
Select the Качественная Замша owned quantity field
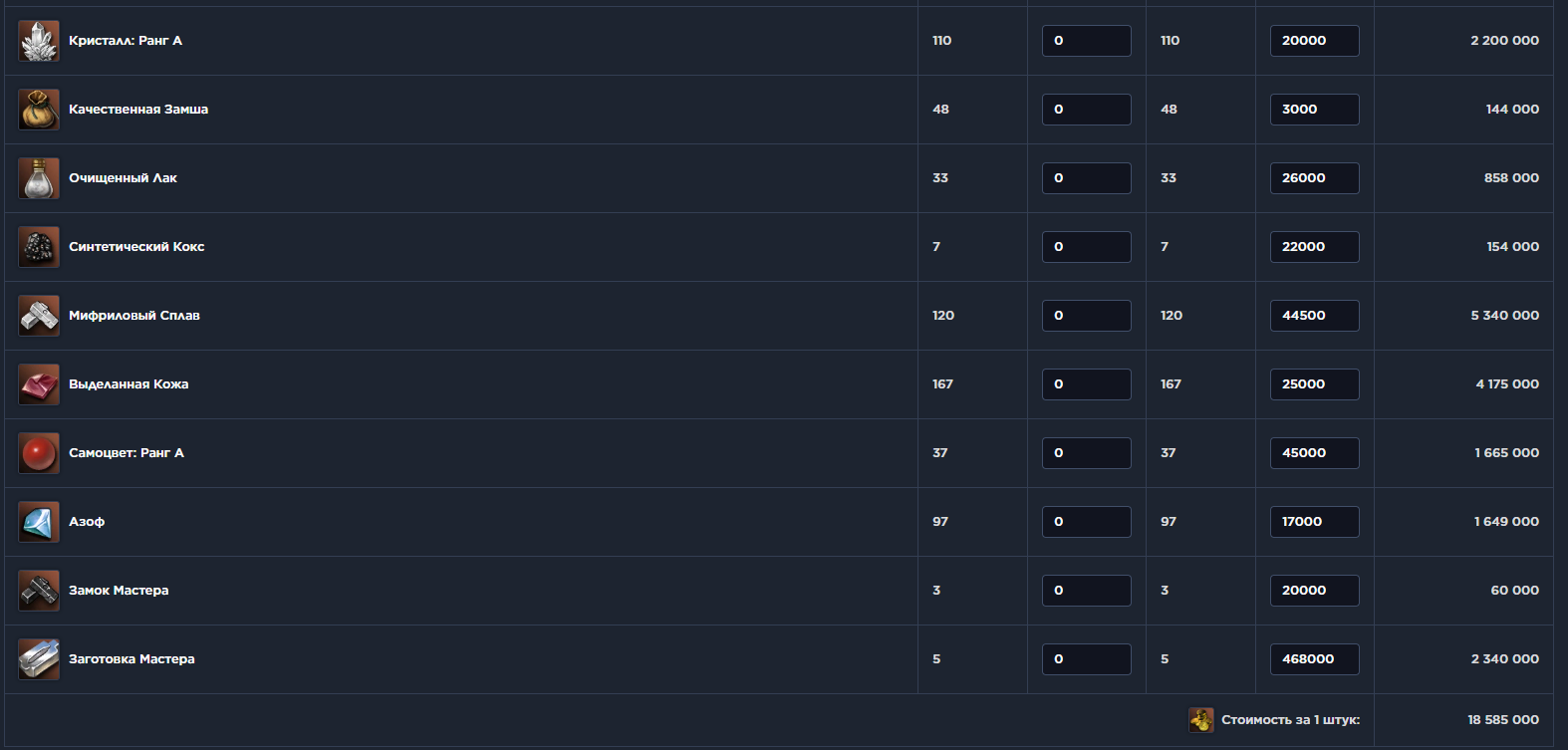(1086, 110)
